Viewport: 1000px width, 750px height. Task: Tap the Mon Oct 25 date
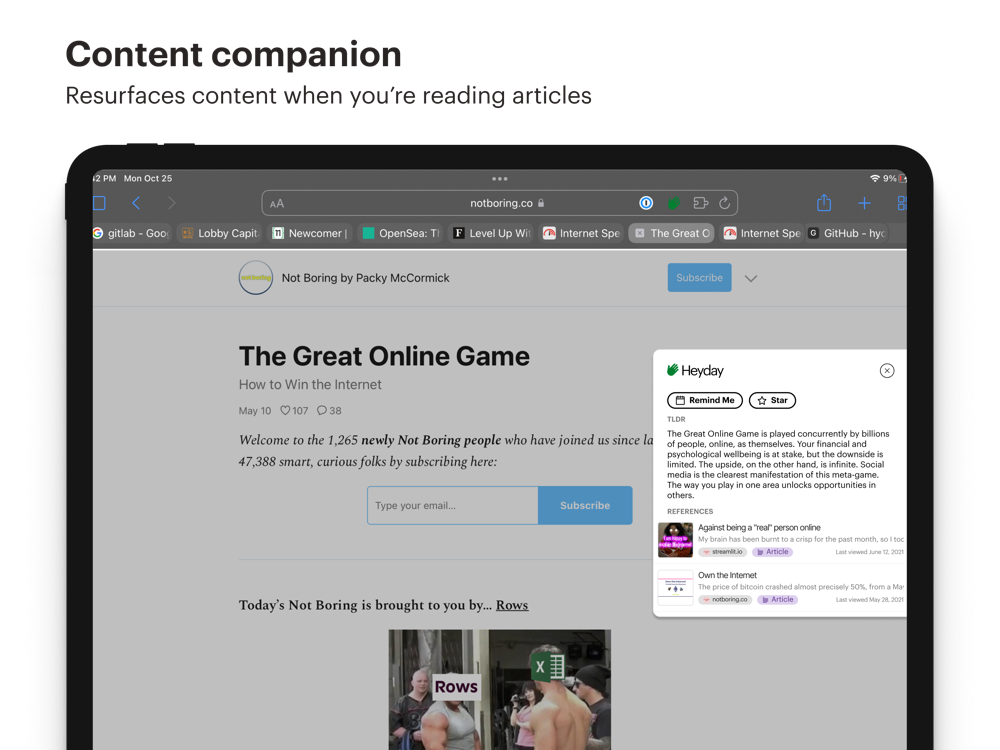(x=148, y=179)
